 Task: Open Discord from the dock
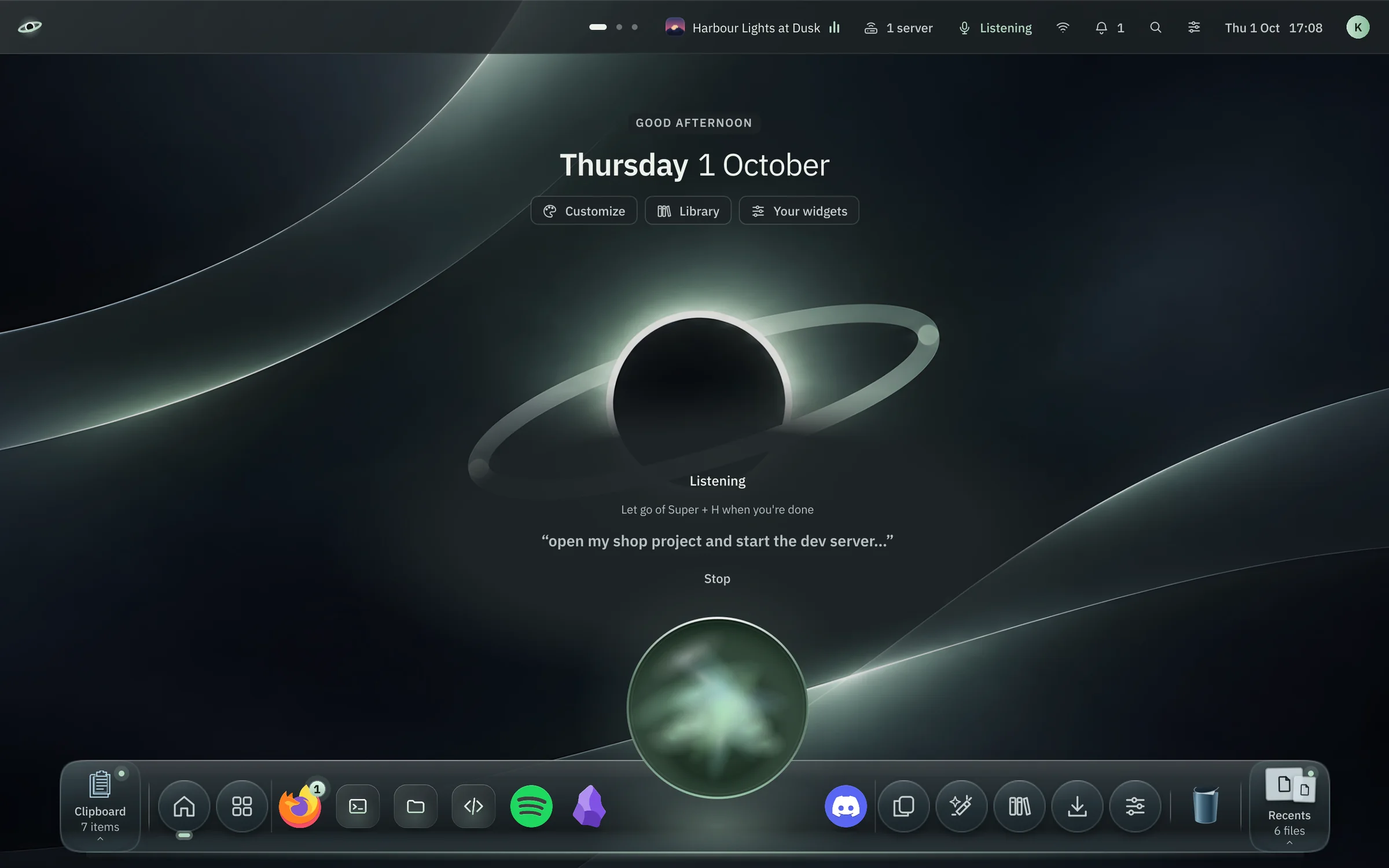[x=846, y=806]
